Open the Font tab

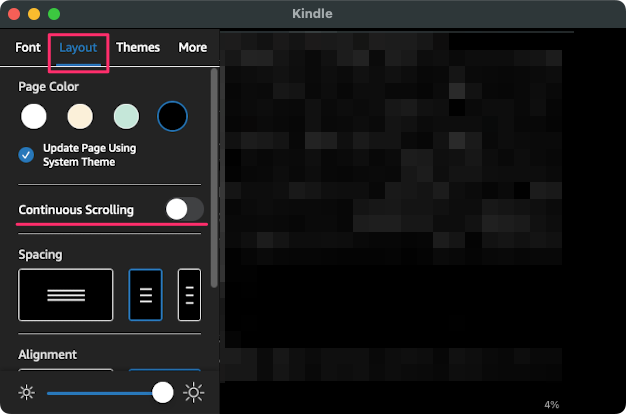tap(28, 48)
